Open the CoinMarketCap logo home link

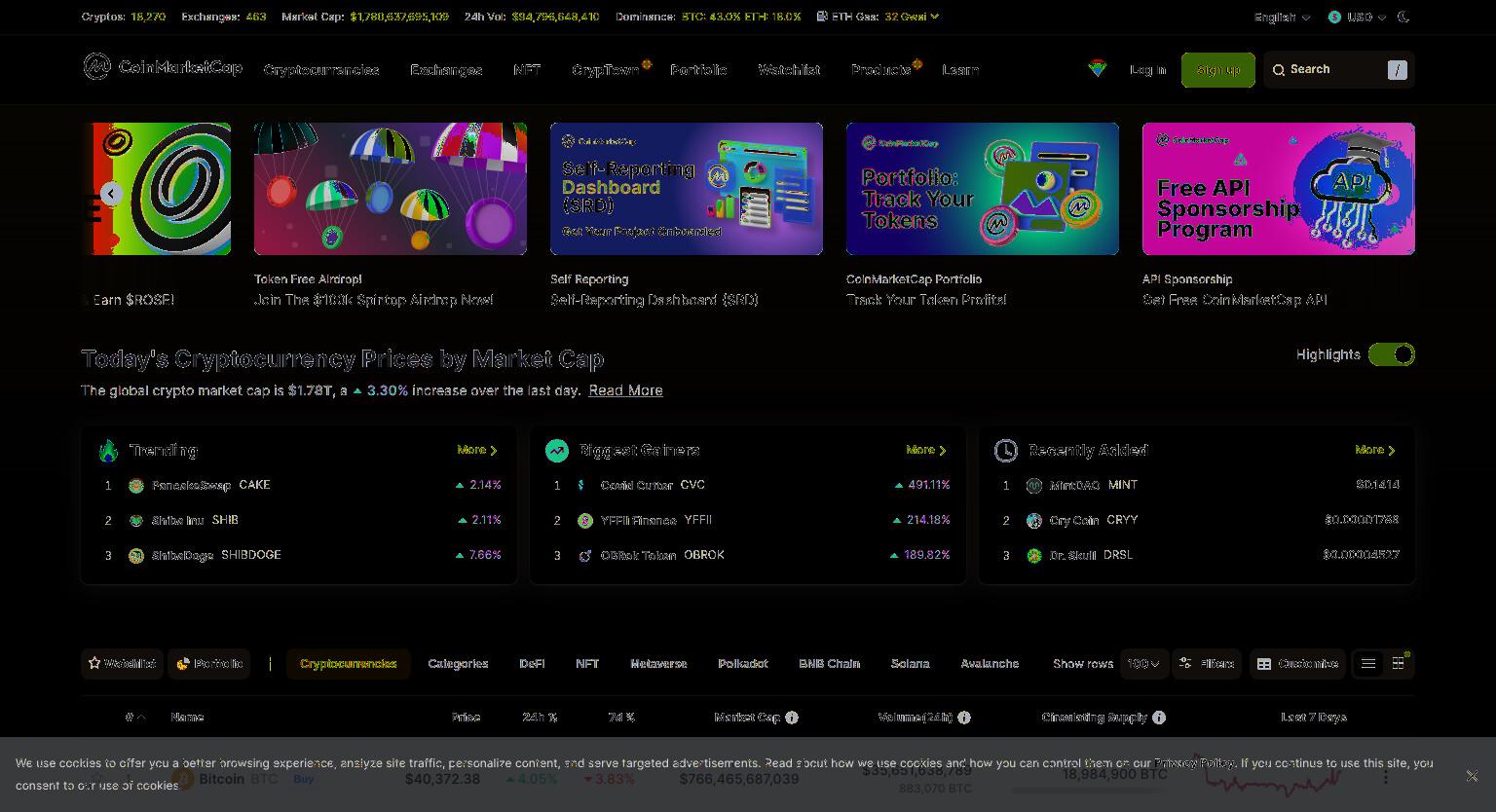click(163, 67)
